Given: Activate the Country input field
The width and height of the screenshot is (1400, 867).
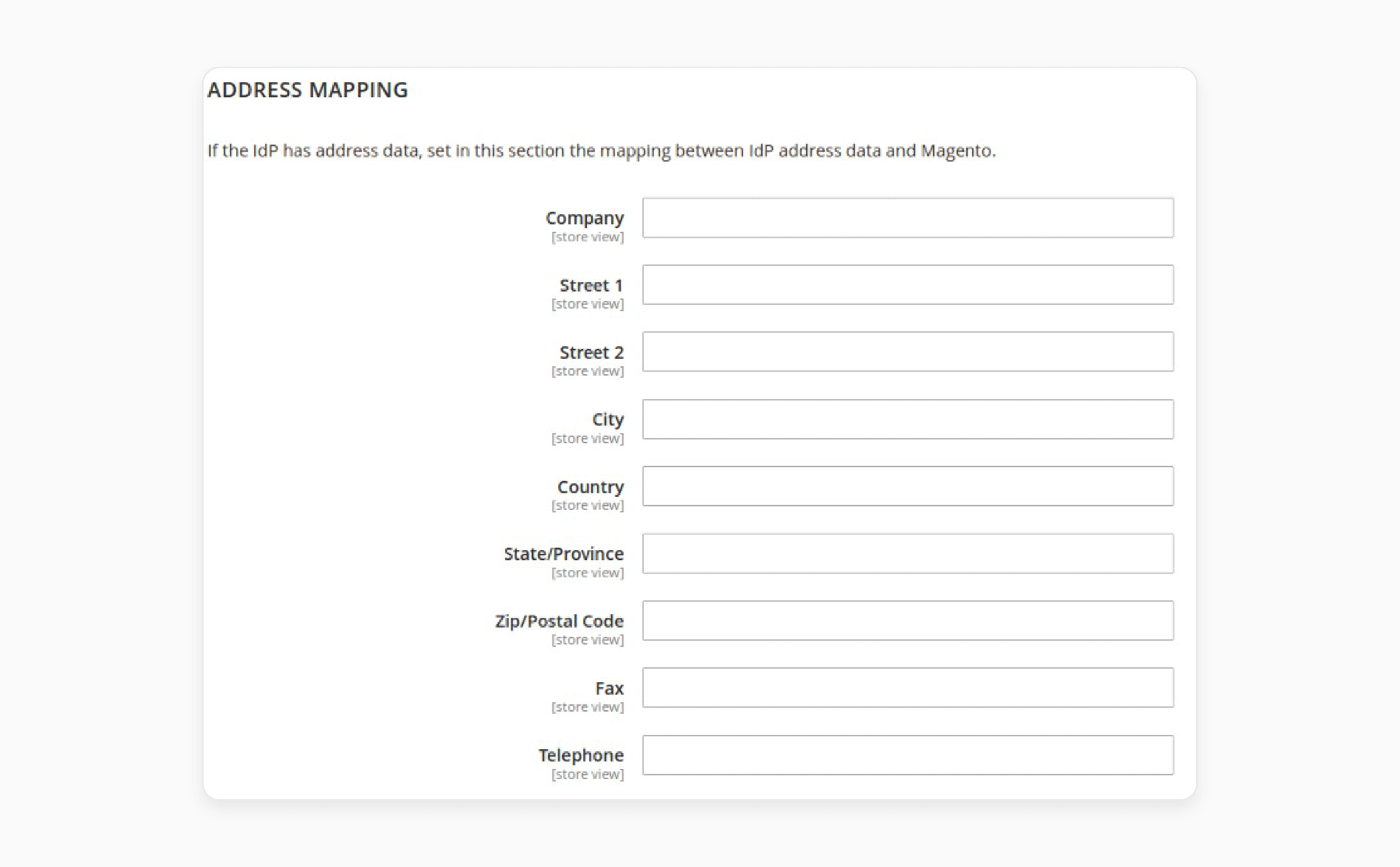Looking at the screenshot, I should (x=907, y=486).
